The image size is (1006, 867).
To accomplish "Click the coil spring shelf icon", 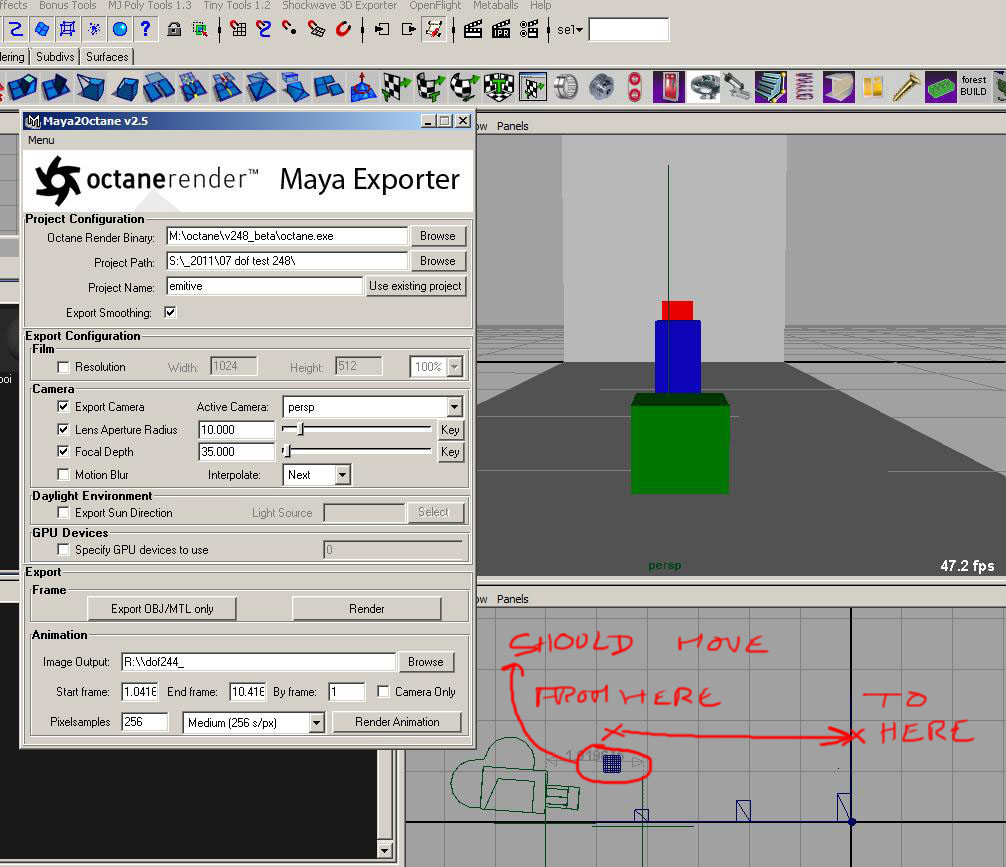I will tap(805, 87).
